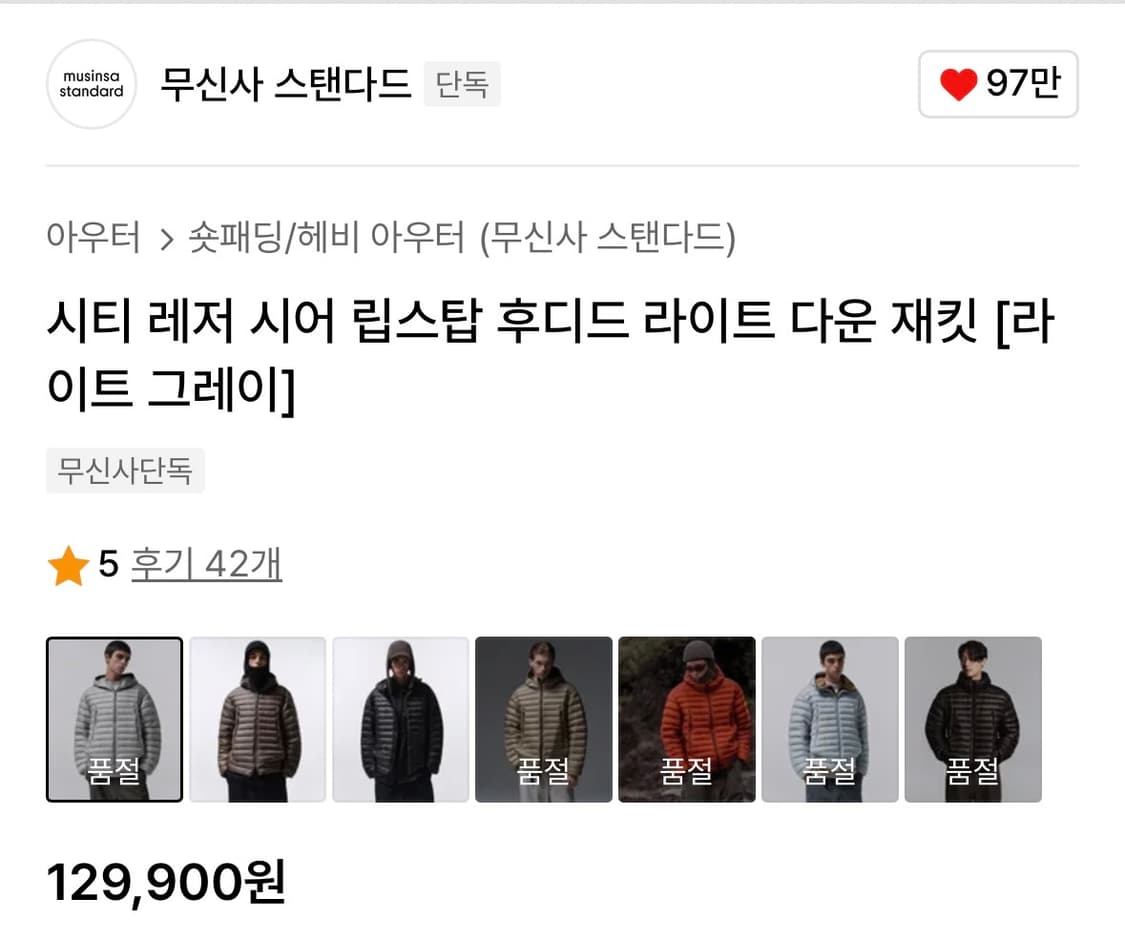Toggle the 97만 likes button
The image size is (1125, 943).
[998, 84]
